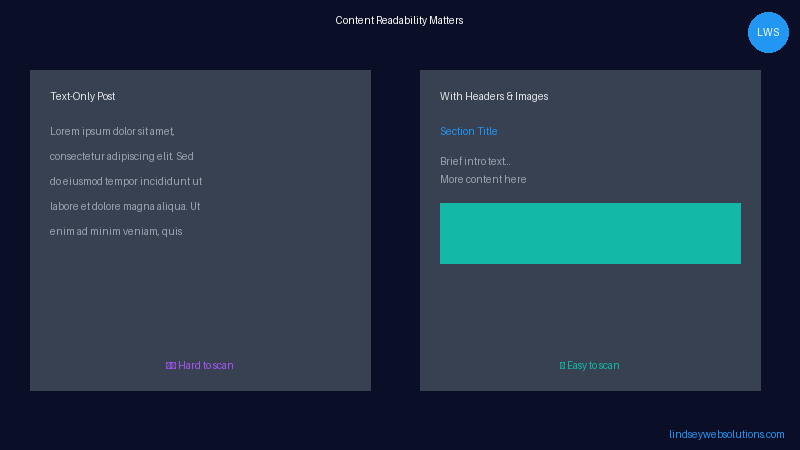The height and width of the screenshot is (450, 800).
Task: Open the lindseywebsolutions.com link
Action: 727,434
